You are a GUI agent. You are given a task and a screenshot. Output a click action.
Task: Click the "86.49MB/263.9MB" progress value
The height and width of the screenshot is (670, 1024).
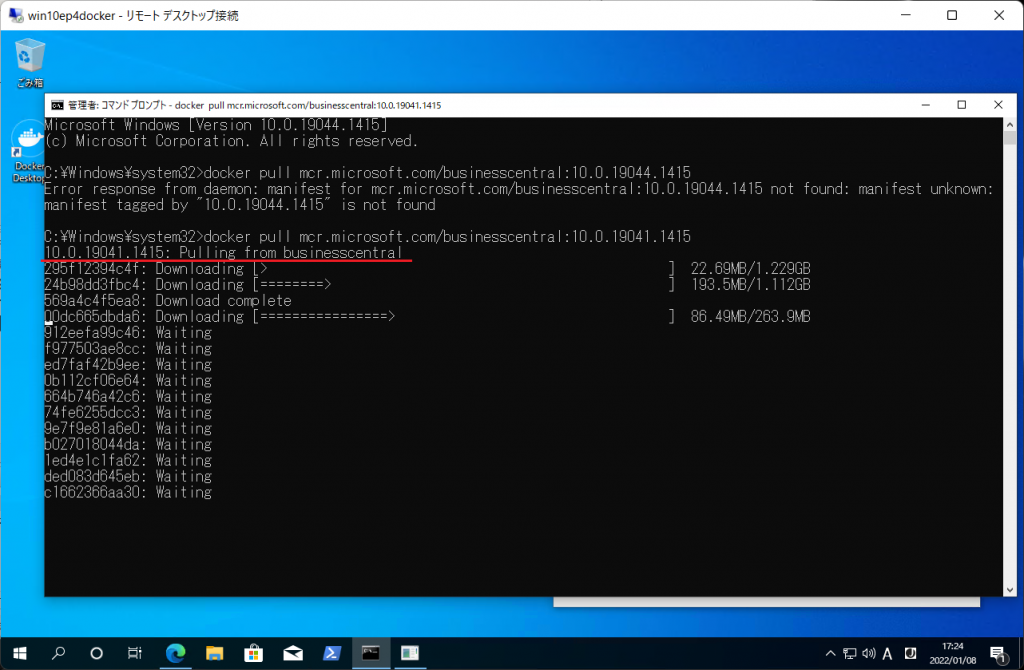click(750, 317)
